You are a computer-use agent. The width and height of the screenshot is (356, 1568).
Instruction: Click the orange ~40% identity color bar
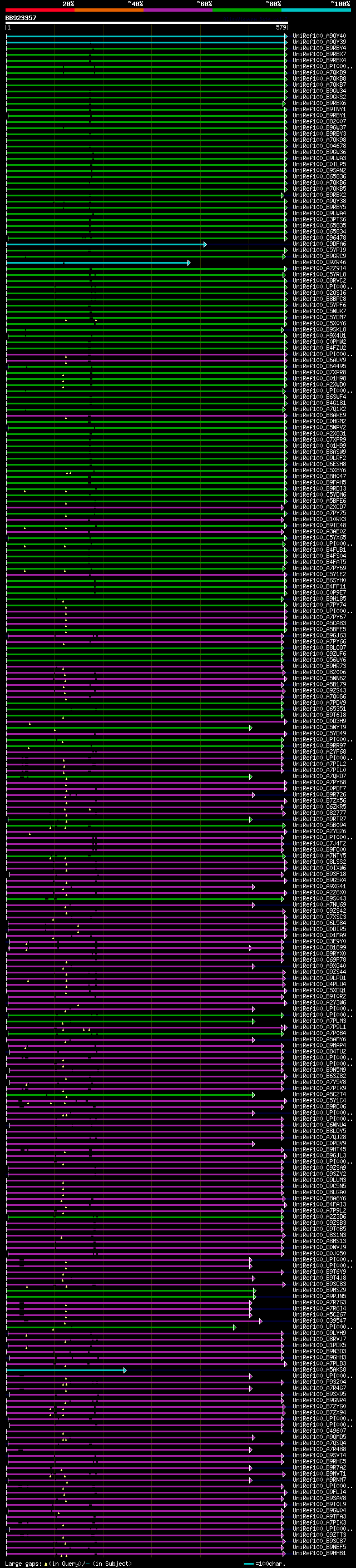[x=109, y=11]
